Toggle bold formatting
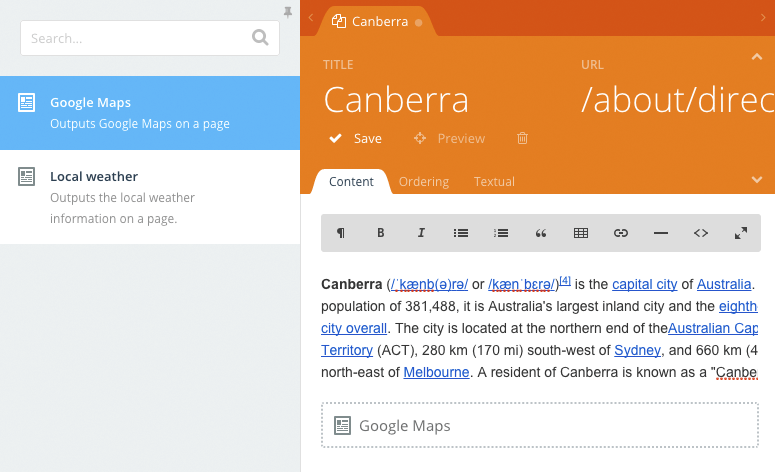 tap(381, 233)
